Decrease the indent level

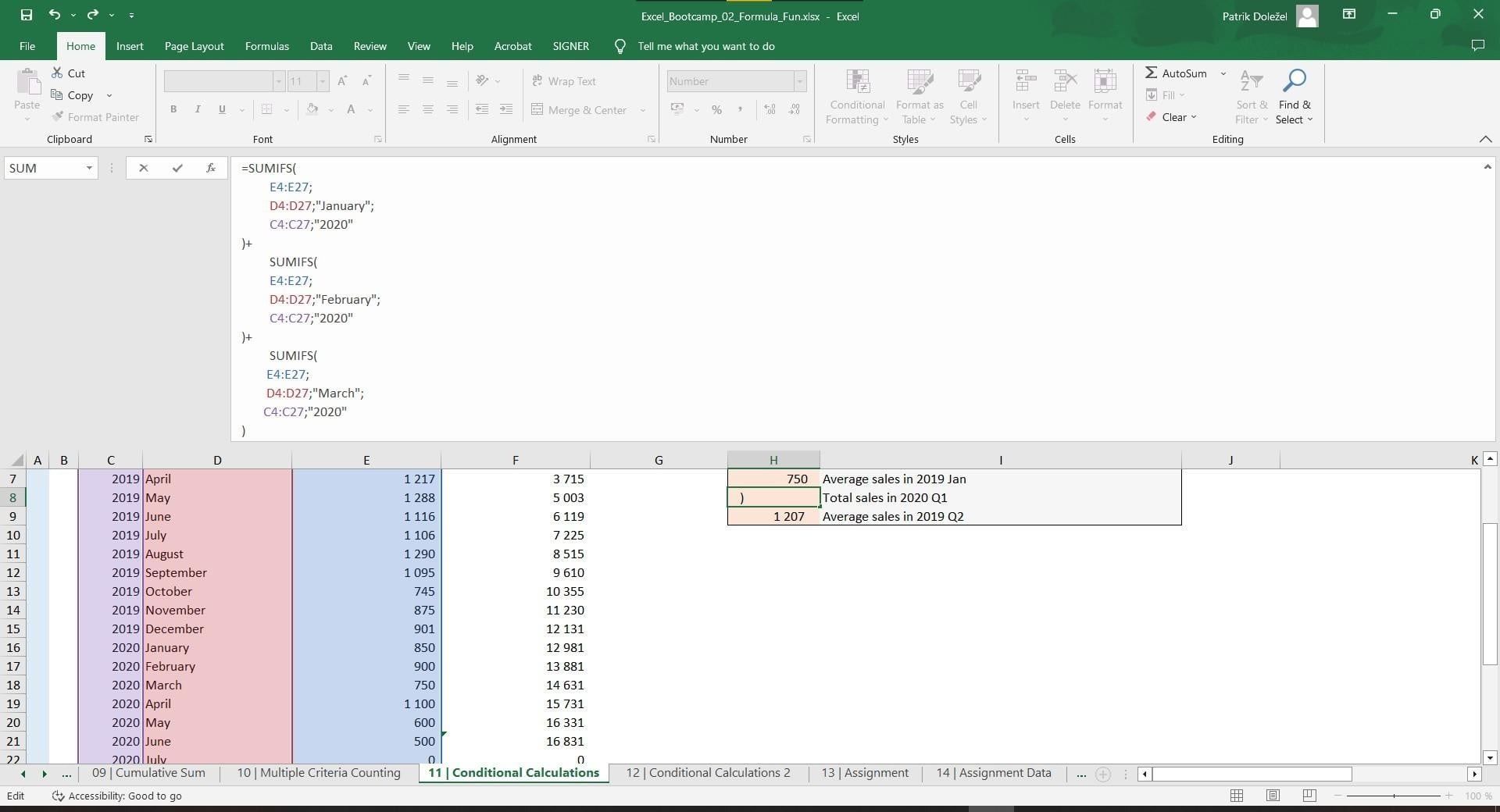click(x=482, y=109)
